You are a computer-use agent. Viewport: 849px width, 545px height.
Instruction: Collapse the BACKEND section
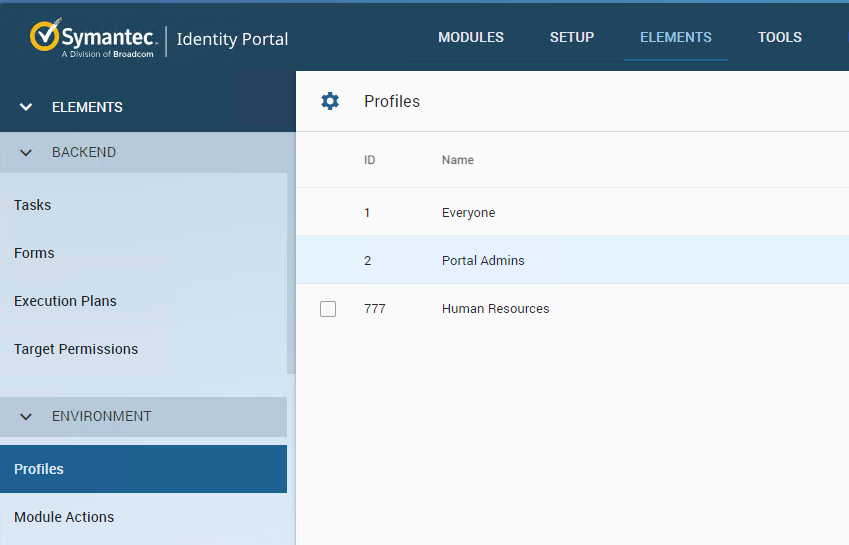[26, 153]
